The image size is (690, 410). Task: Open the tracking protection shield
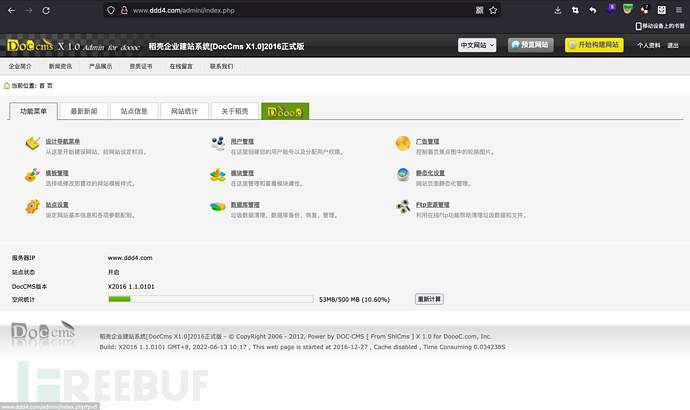[x=111, y=10]
